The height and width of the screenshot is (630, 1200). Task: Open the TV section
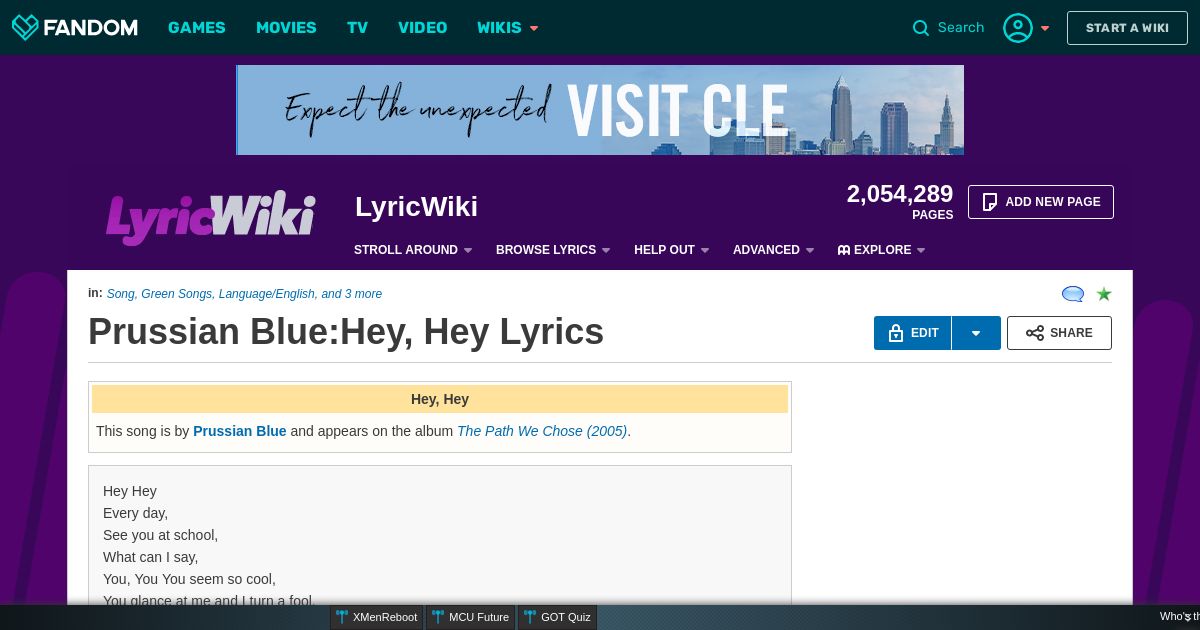[x=358, y=28]
